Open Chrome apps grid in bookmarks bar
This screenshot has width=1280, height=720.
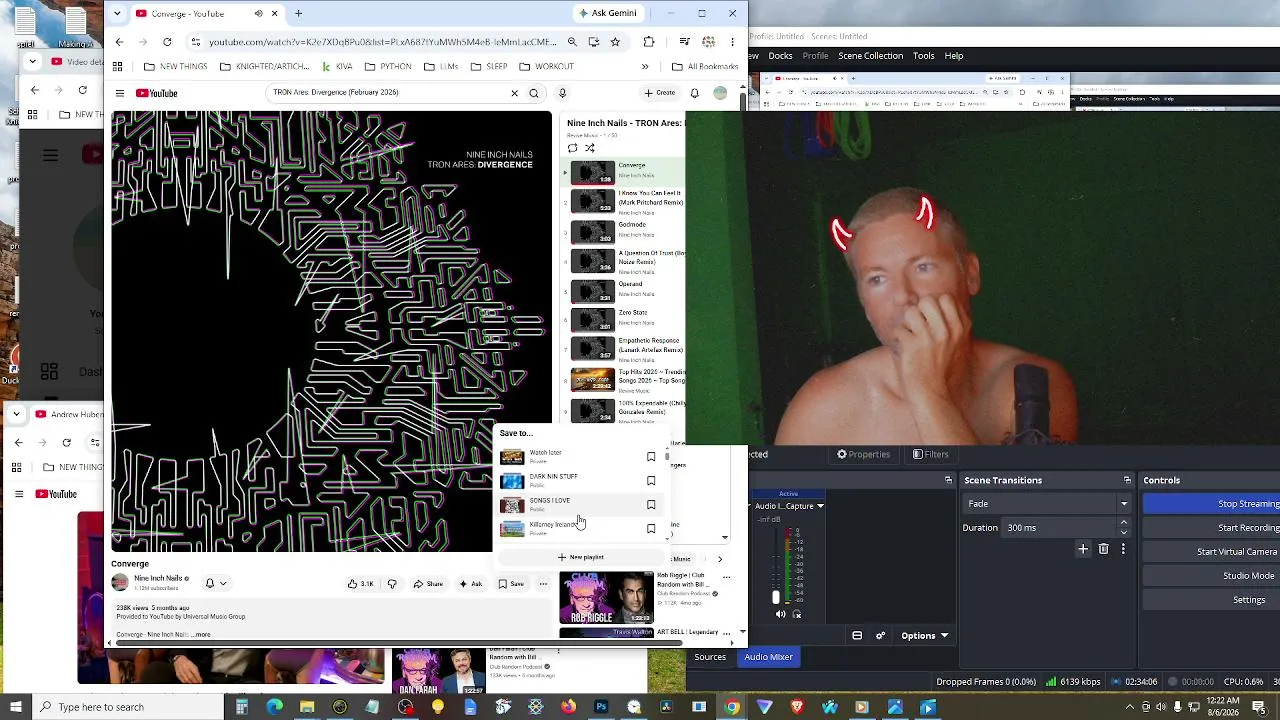click(117, 67)
